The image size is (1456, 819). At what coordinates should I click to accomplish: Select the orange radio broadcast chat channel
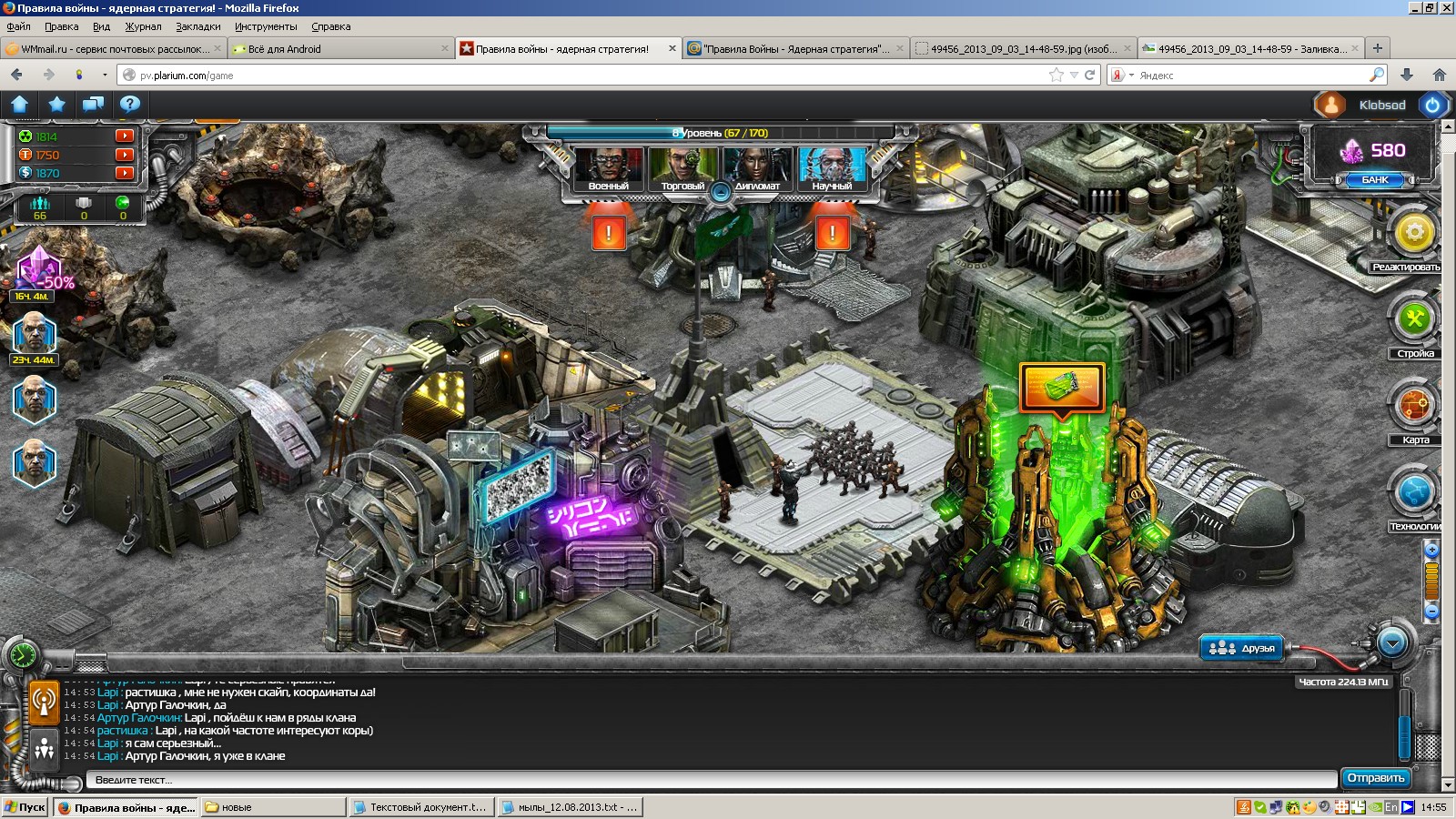[x=44, y=703]
